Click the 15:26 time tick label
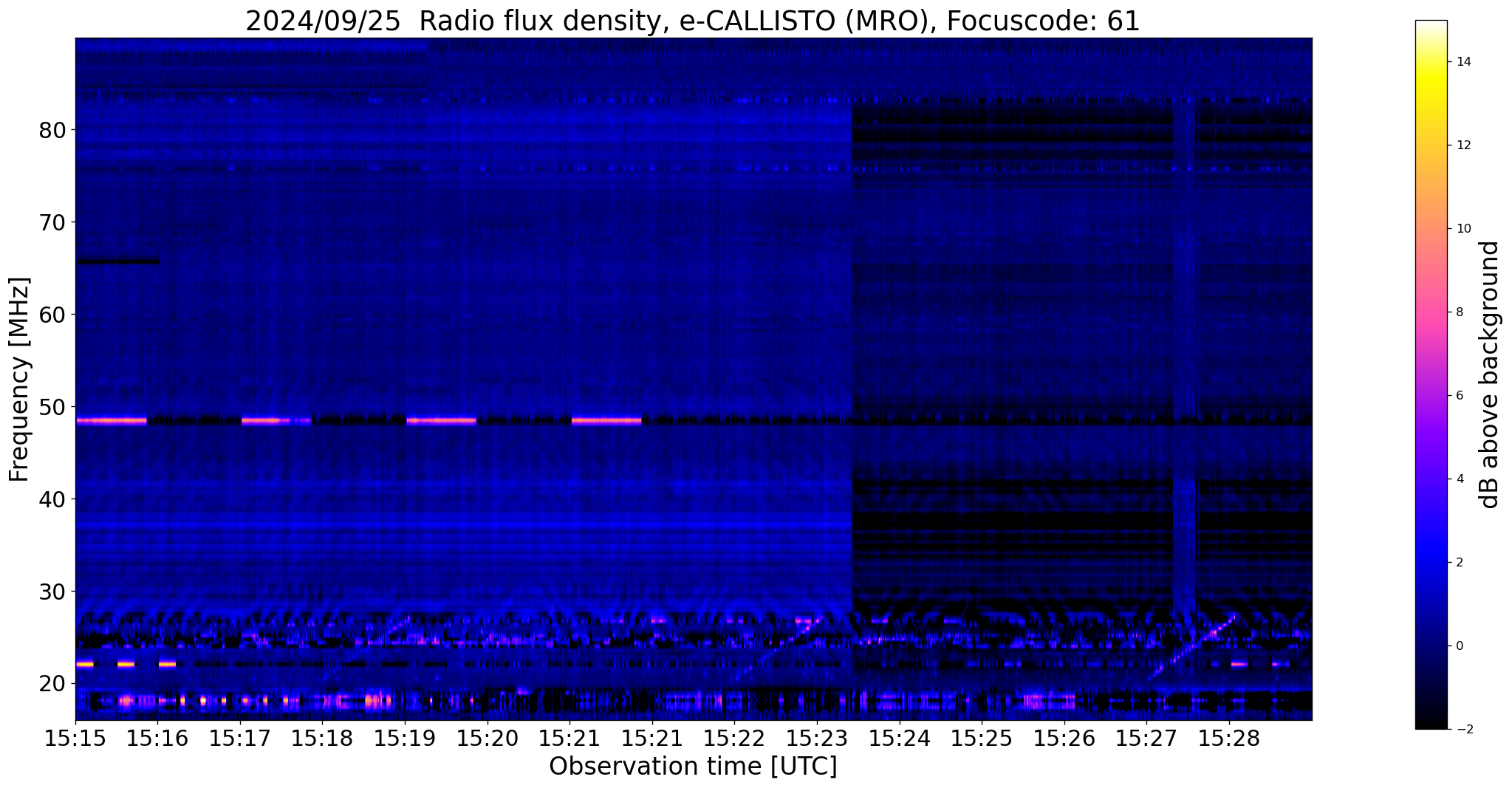 (x=1064, y=739)
